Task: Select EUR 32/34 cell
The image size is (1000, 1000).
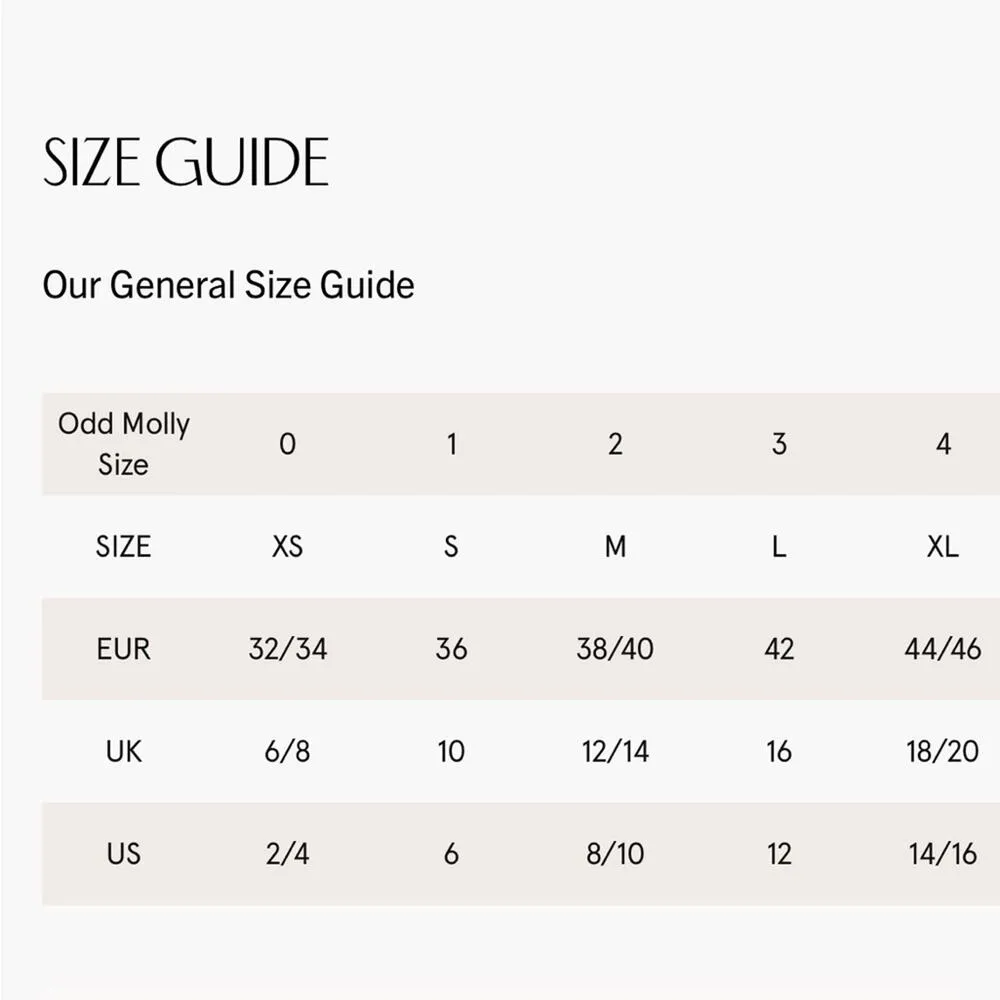Action: 287,649
